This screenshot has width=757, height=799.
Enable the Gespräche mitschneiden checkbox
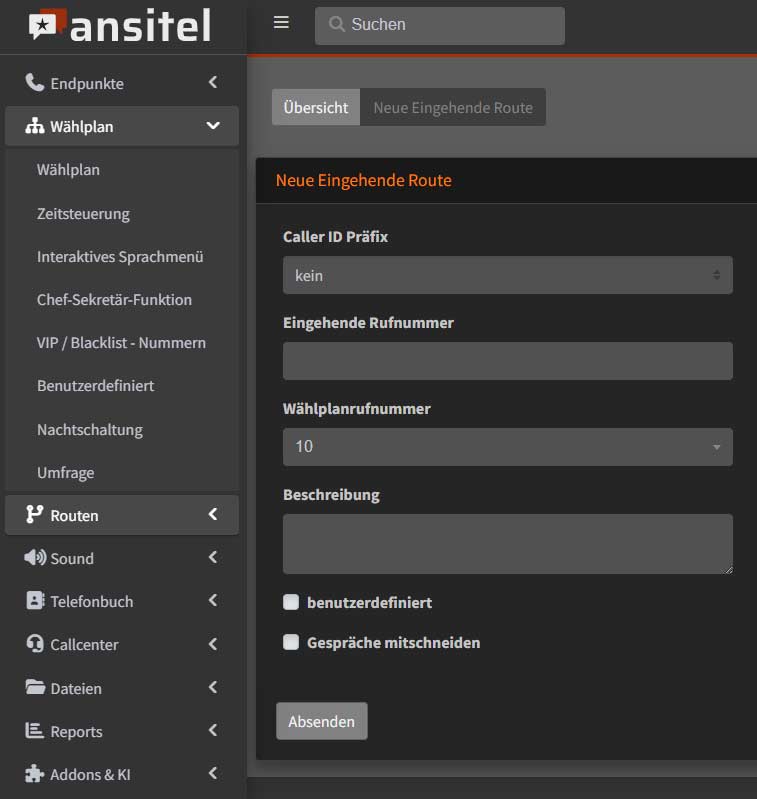pos(291,642)
